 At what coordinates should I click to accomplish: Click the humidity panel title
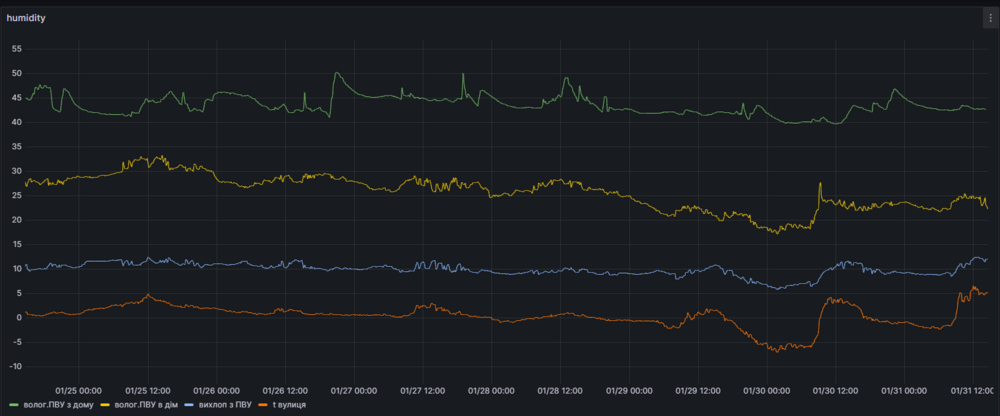coord(26,19)
